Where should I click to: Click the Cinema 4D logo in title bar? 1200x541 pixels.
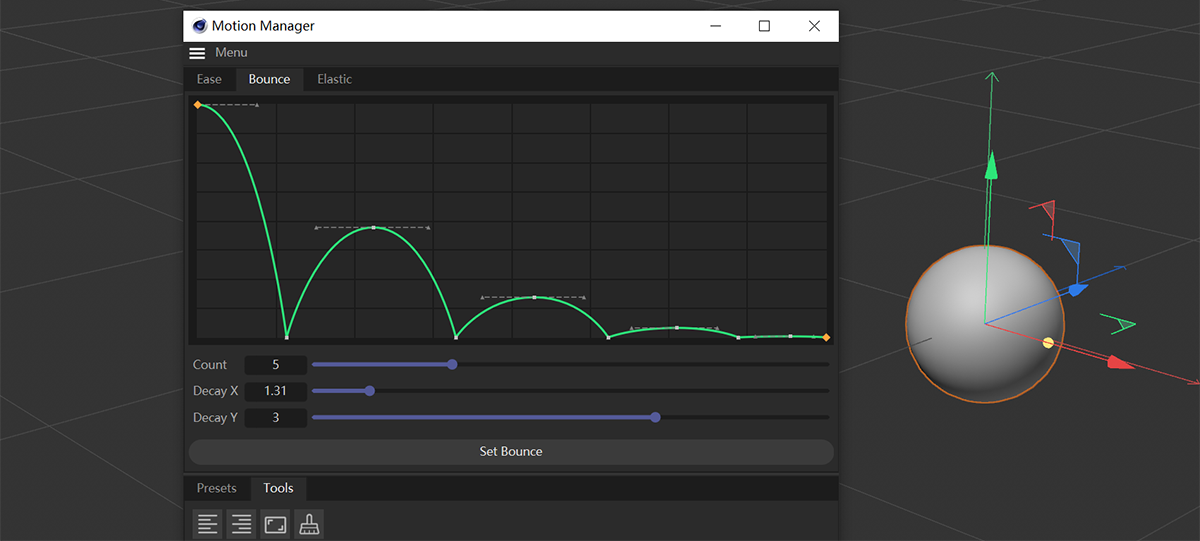[199, 26]
